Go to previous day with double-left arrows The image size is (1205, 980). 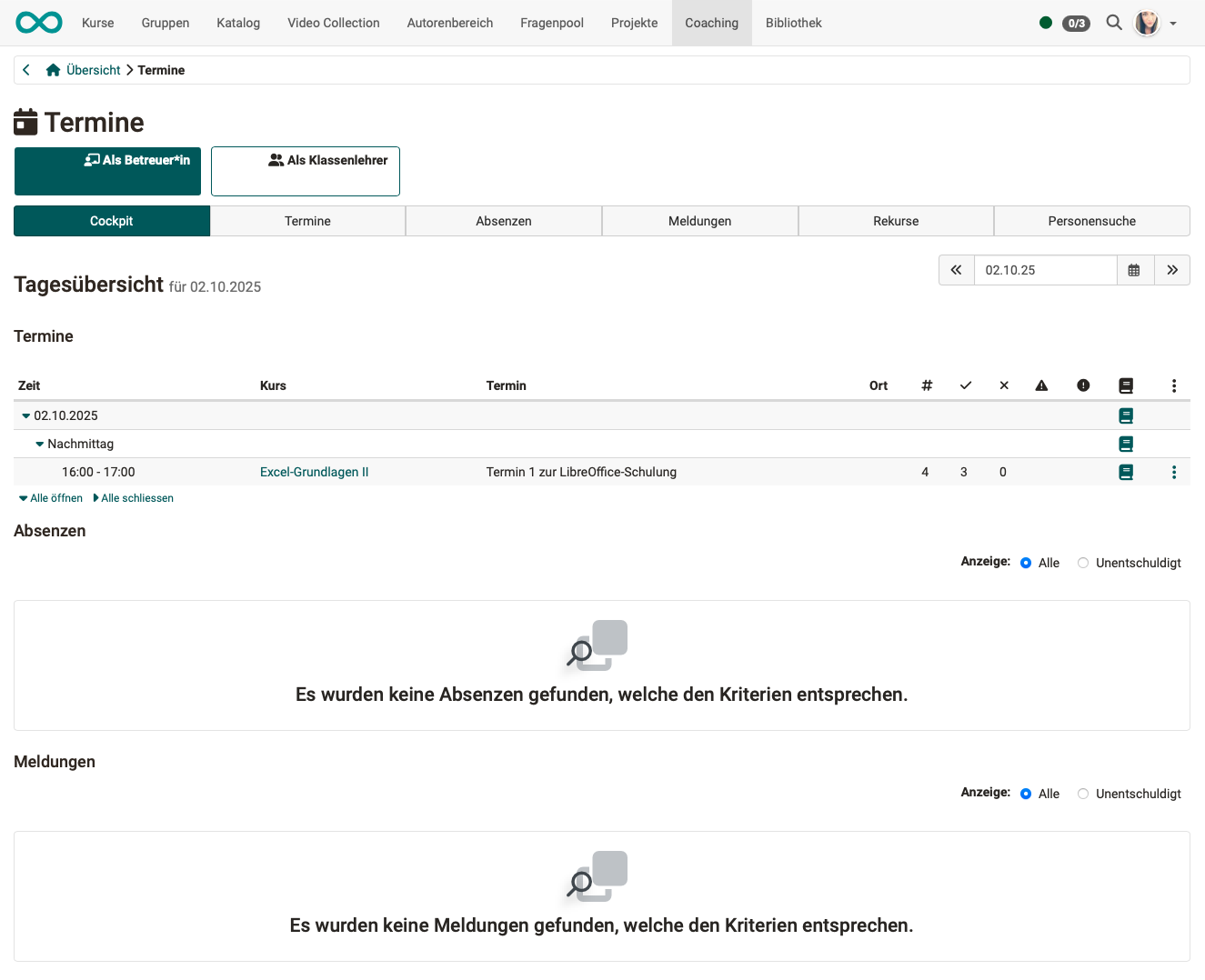[x=956, y=270]
